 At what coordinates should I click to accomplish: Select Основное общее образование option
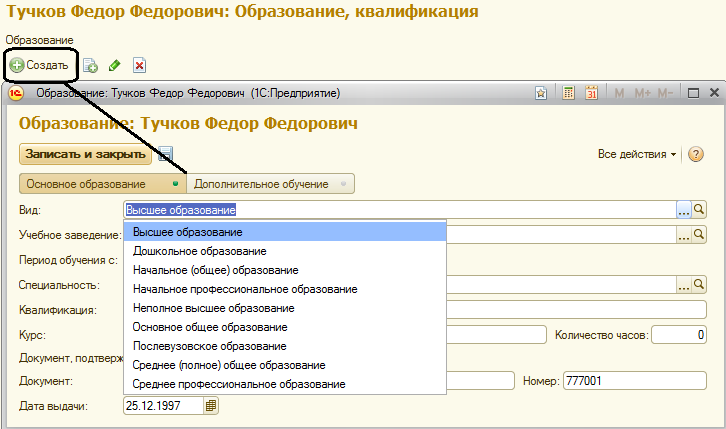(285, 327)
